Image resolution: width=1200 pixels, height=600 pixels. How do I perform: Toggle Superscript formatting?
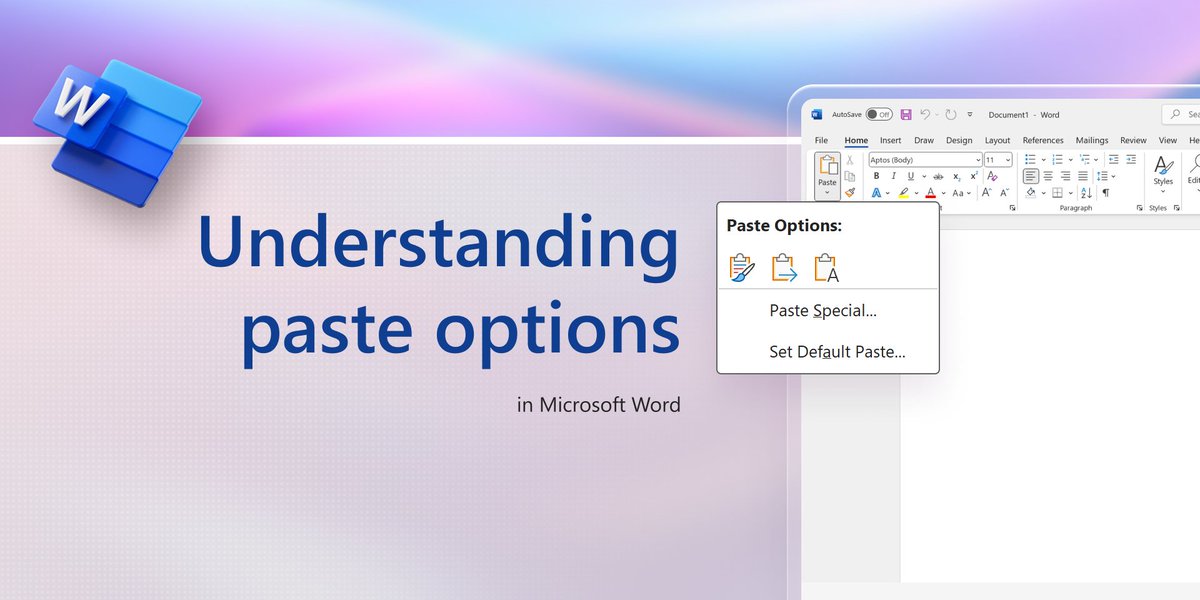(x=974, y=177)
